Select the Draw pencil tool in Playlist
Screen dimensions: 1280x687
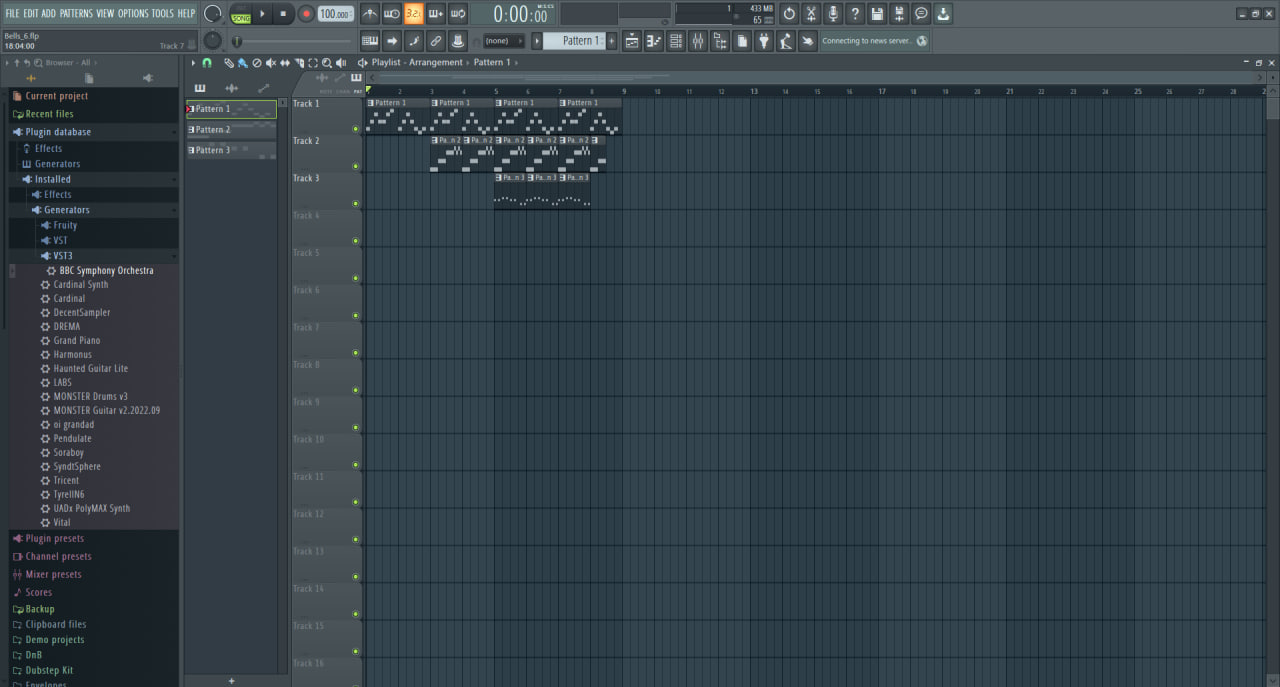click(x=228, y=63)
